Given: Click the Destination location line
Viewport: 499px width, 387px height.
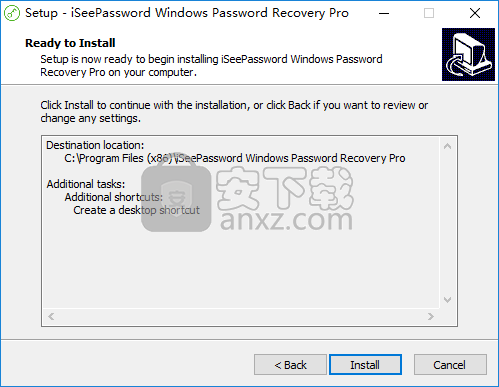Looking at the screenshot, I should 95,145.
